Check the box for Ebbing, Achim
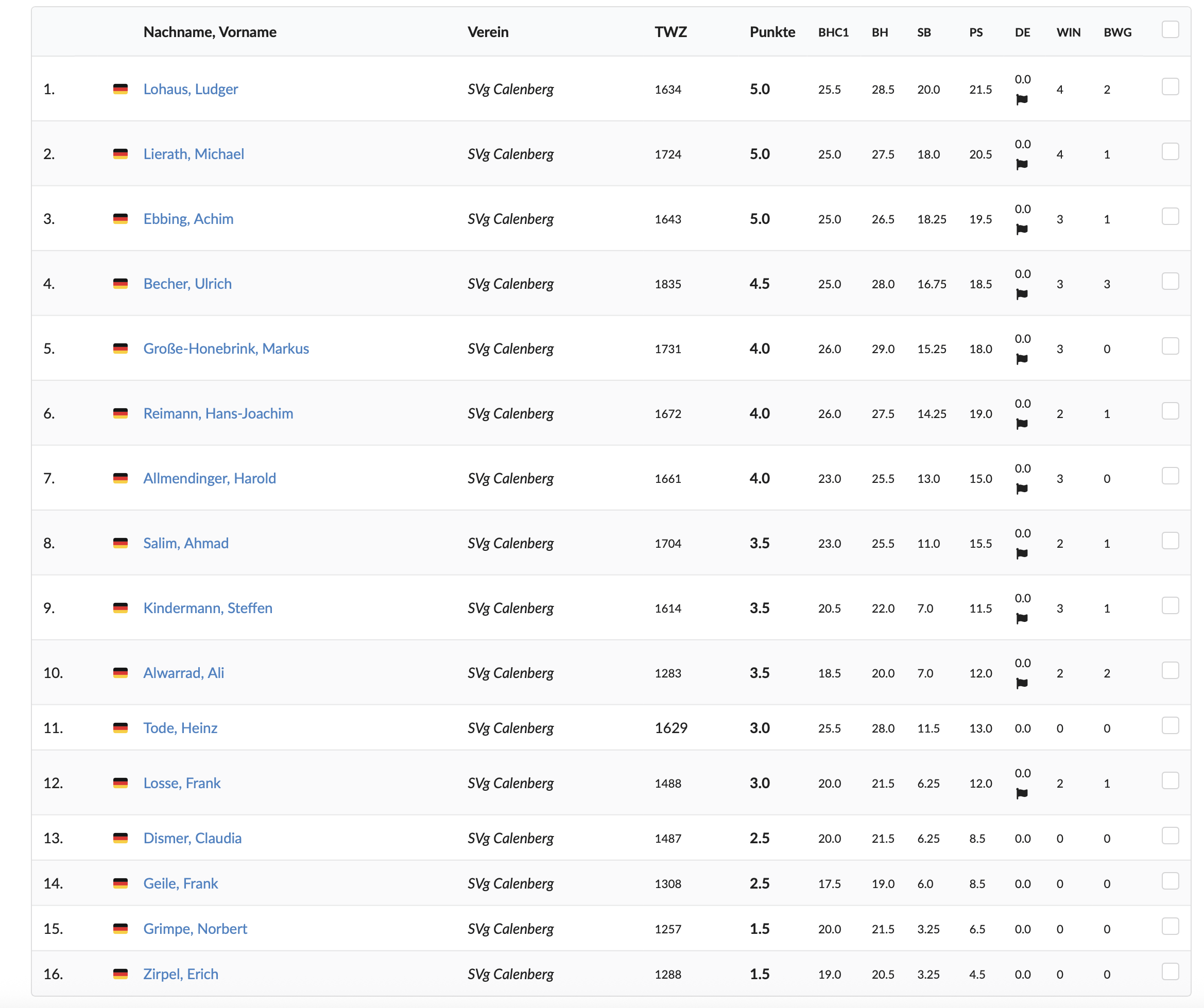Image resolution: width=1204 pixels, height=1008 pixels. pos(1170,217)
